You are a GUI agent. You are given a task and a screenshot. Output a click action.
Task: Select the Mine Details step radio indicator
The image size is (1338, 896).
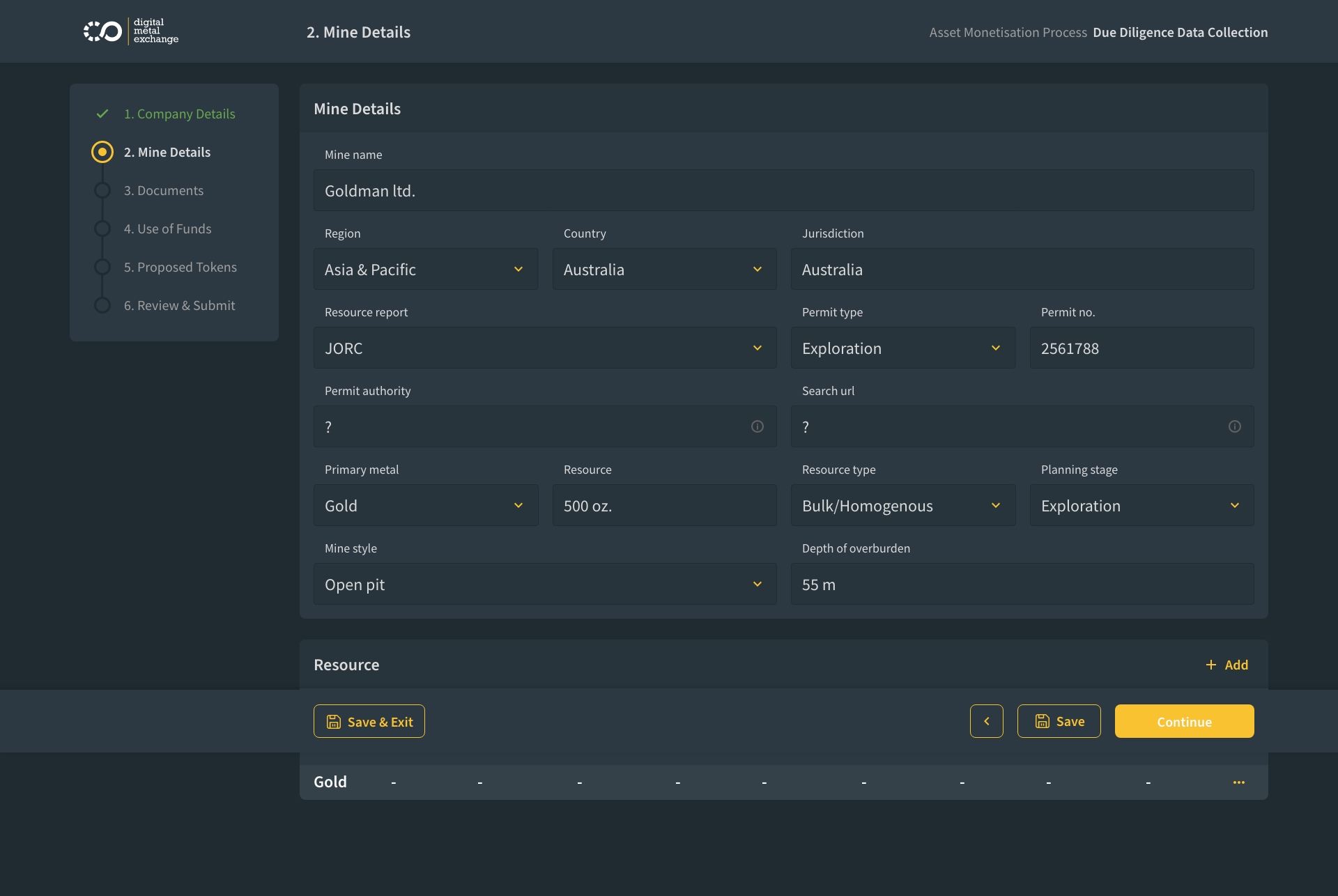pos(102,152)
